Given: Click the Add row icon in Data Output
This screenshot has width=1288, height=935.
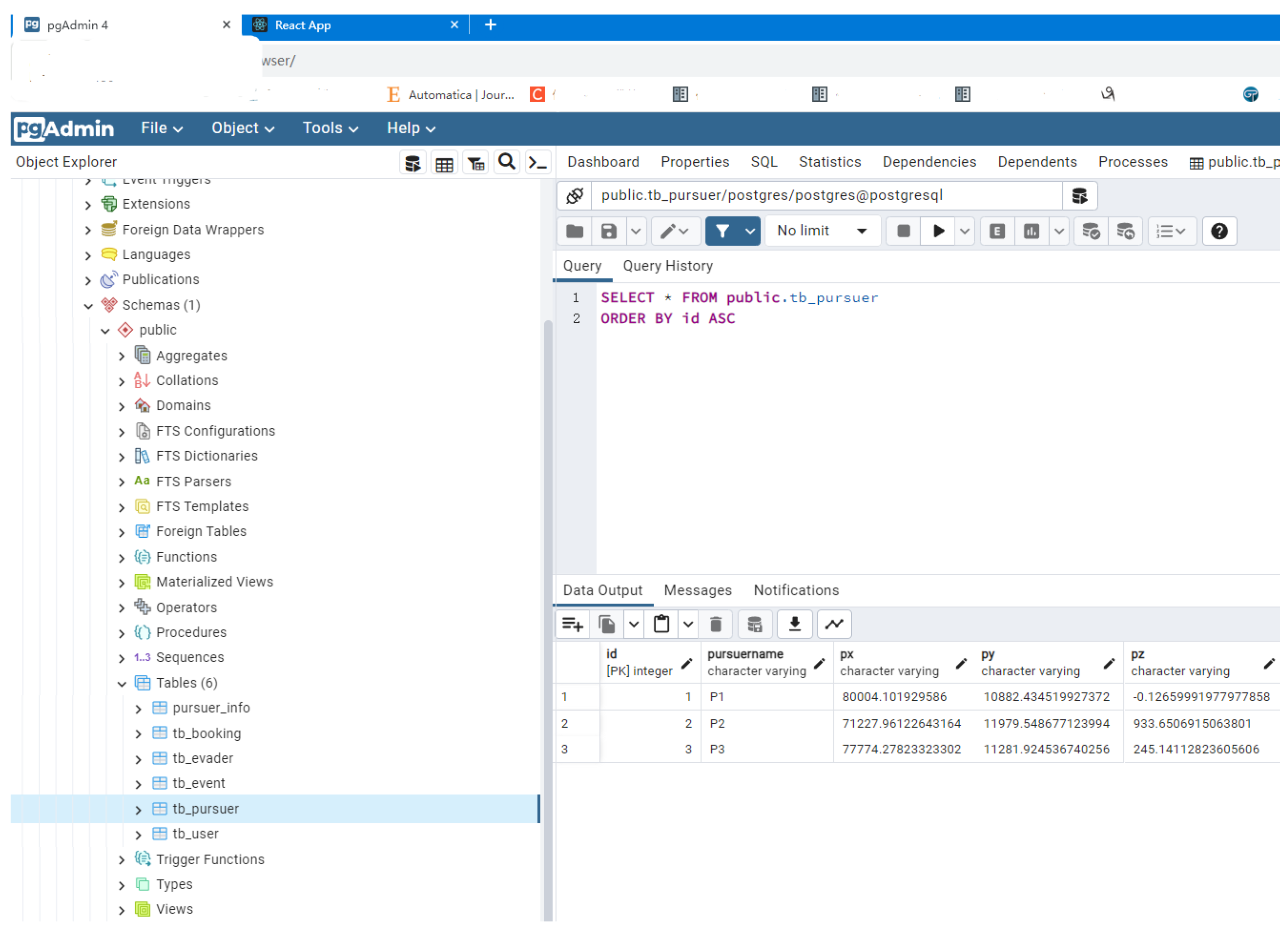Looking at the screenshot, I should click(x=572, y=625).
